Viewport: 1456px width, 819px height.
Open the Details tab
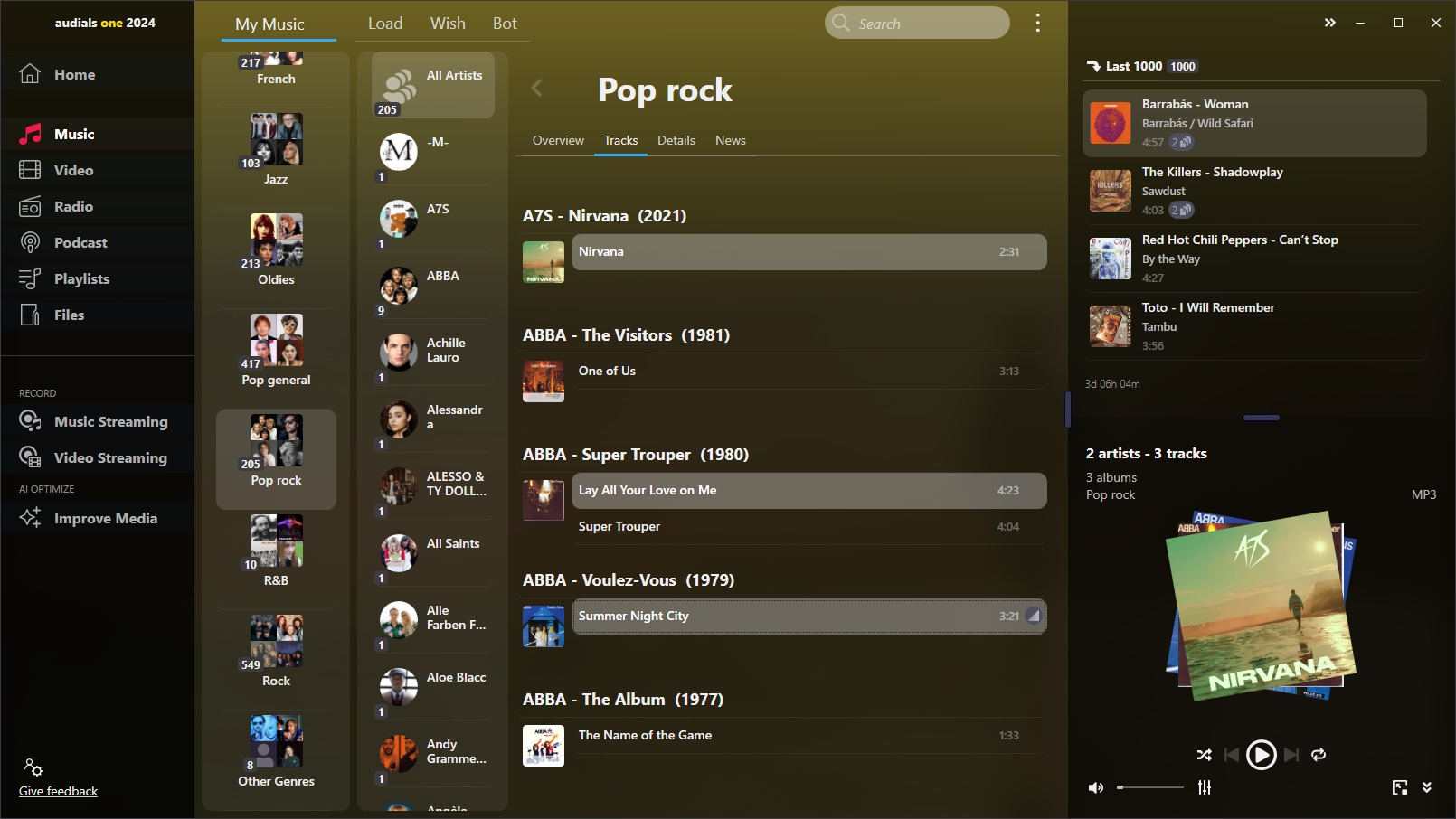[x=676, y=140]
